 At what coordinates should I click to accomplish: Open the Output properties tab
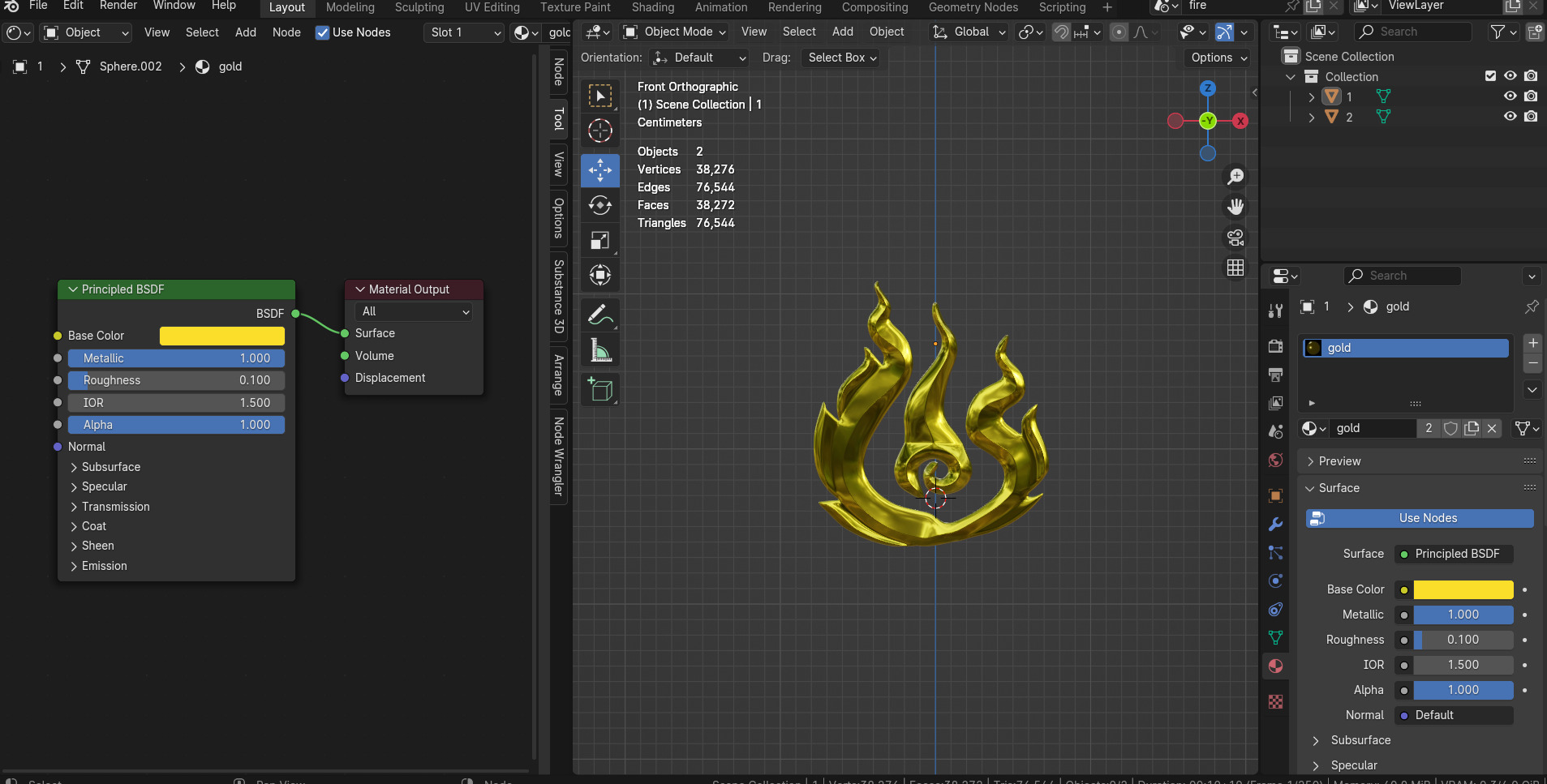tap(1275, 375)
